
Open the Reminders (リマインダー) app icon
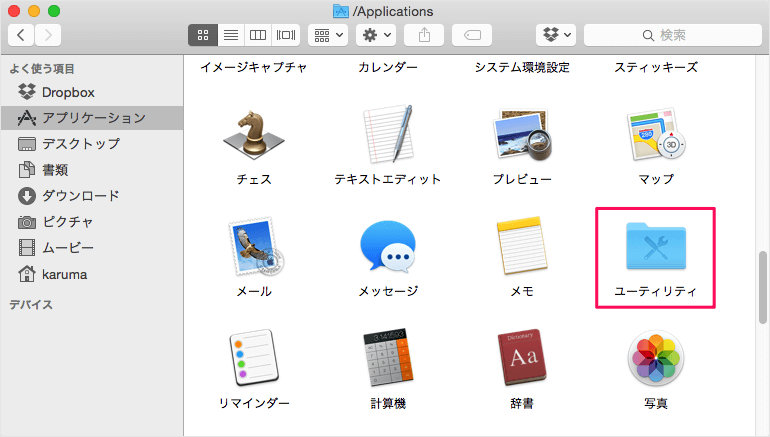coord(254,357)
